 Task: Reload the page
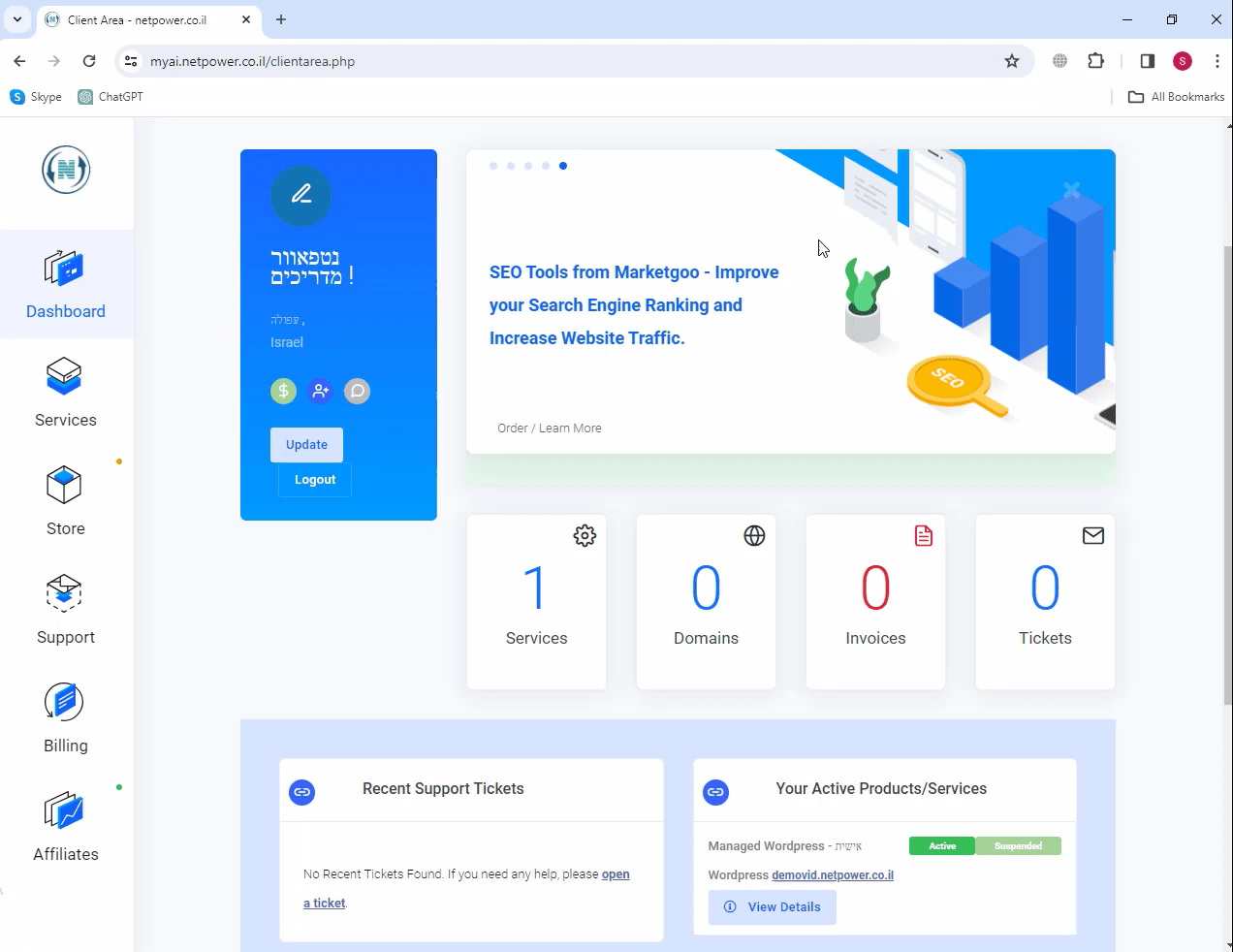coord(89,61)
